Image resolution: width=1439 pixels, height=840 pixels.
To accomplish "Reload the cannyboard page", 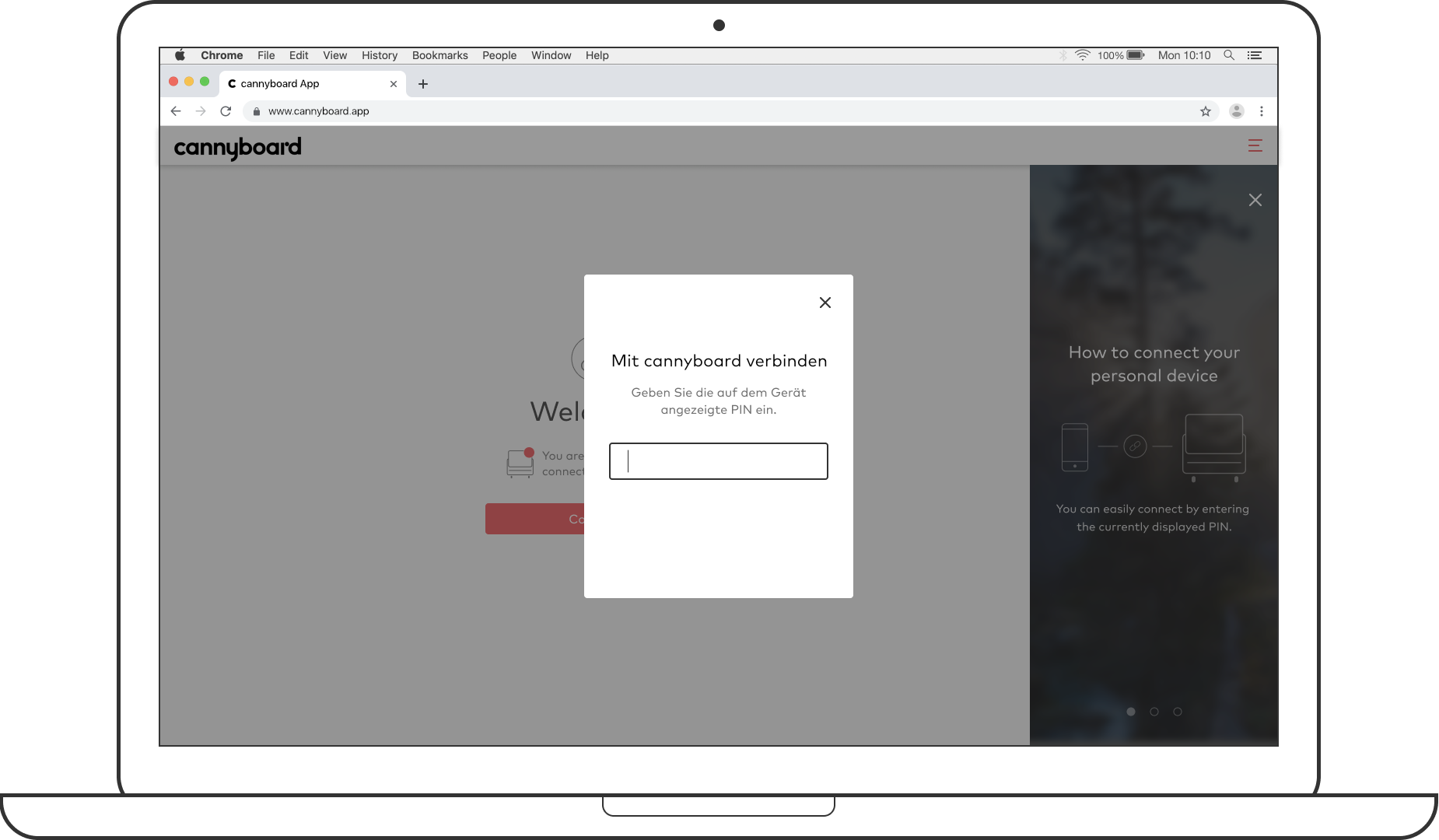I will pos(226,111).
